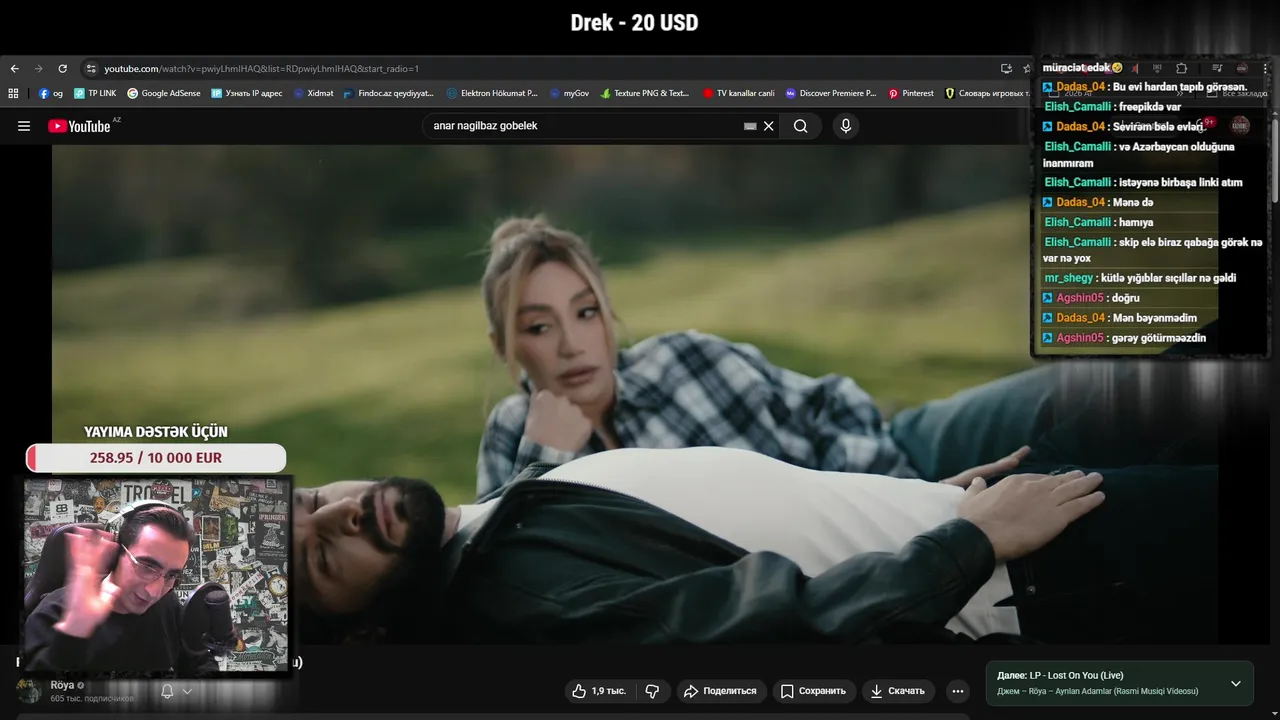Open the Словарь игровых bookmark

pyautogui.click(x=987, y=93)
